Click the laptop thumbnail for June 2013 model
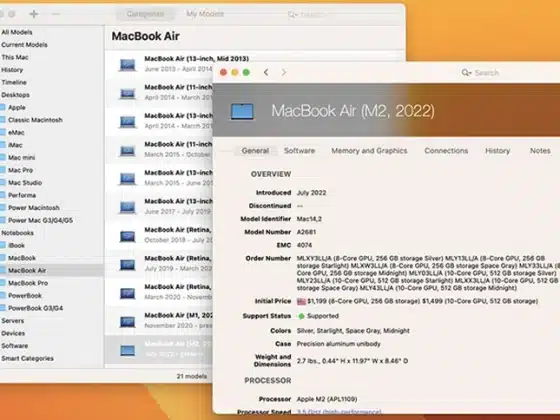Screen dimensions: 560x420 click(x=128, y=65)
